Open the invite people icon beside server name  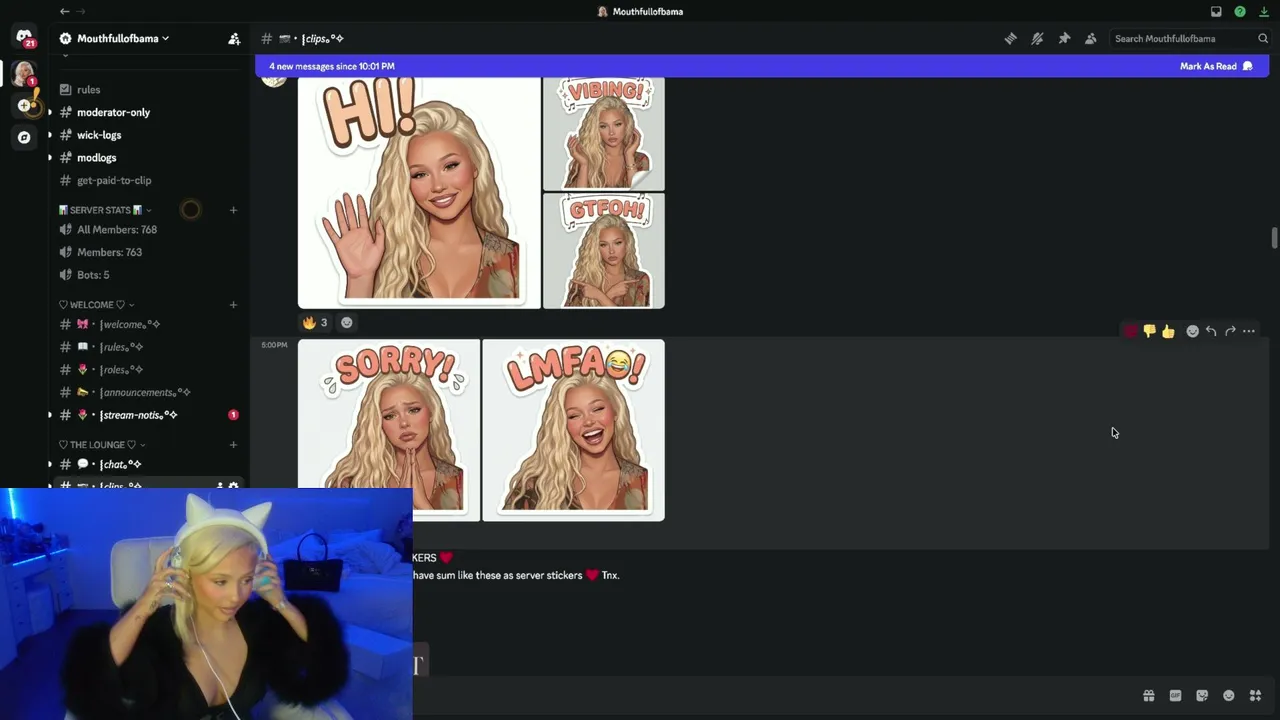[234, 38]
